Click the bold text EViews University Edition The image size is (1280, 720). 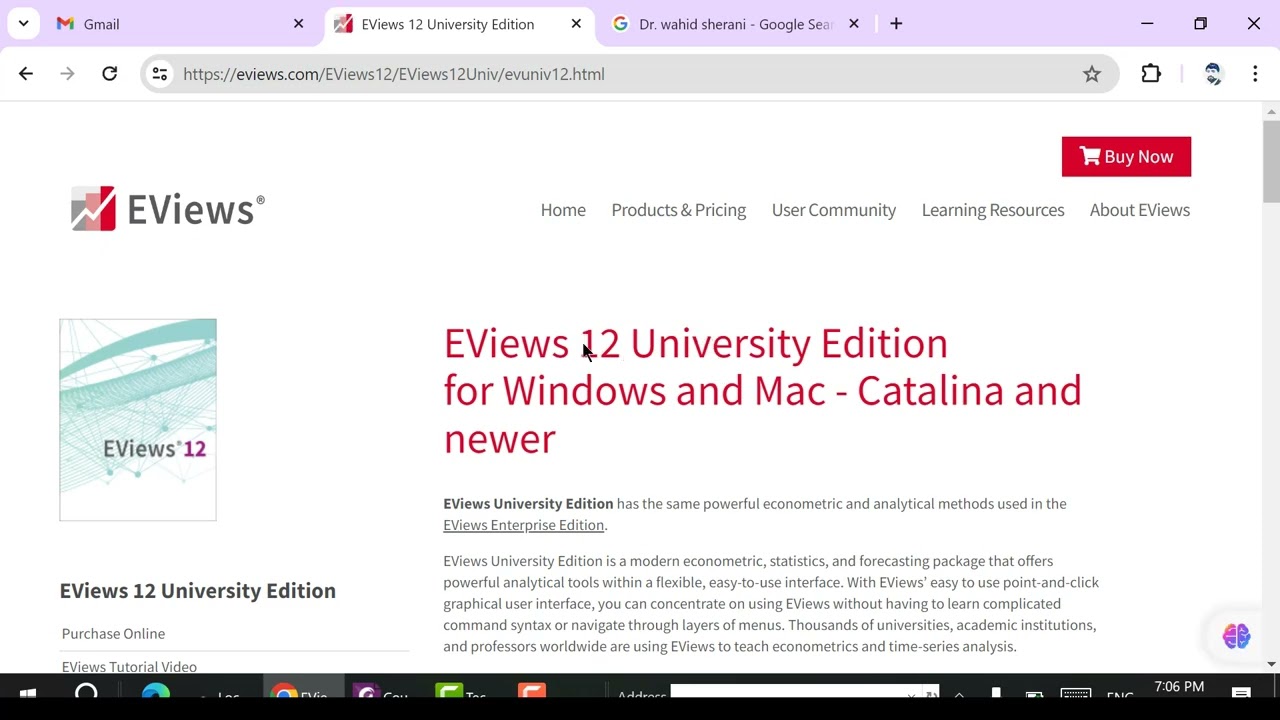528,503
